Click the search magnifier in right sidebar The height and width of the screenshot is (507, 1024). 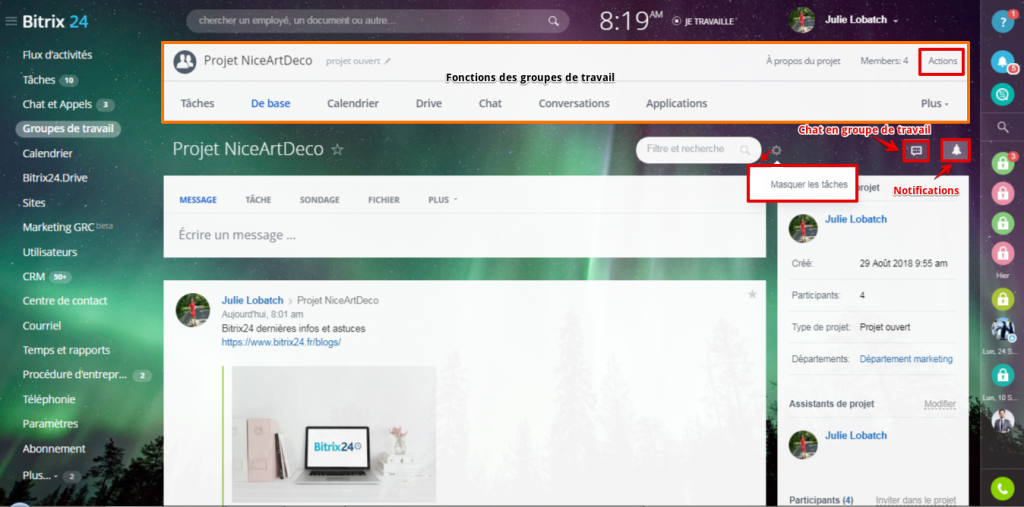(x=1003, y=127)
